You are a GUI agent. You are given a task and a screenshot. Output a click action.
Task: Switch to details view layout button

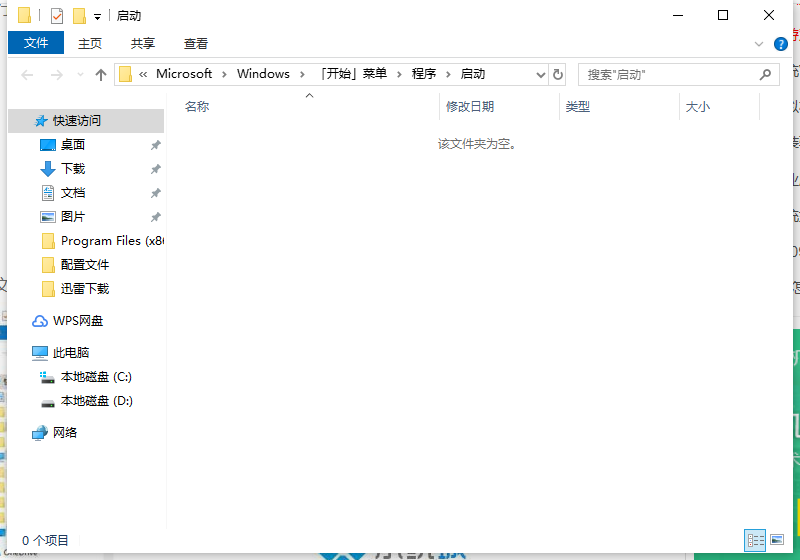pyautogui.click(x=755, y=540)
